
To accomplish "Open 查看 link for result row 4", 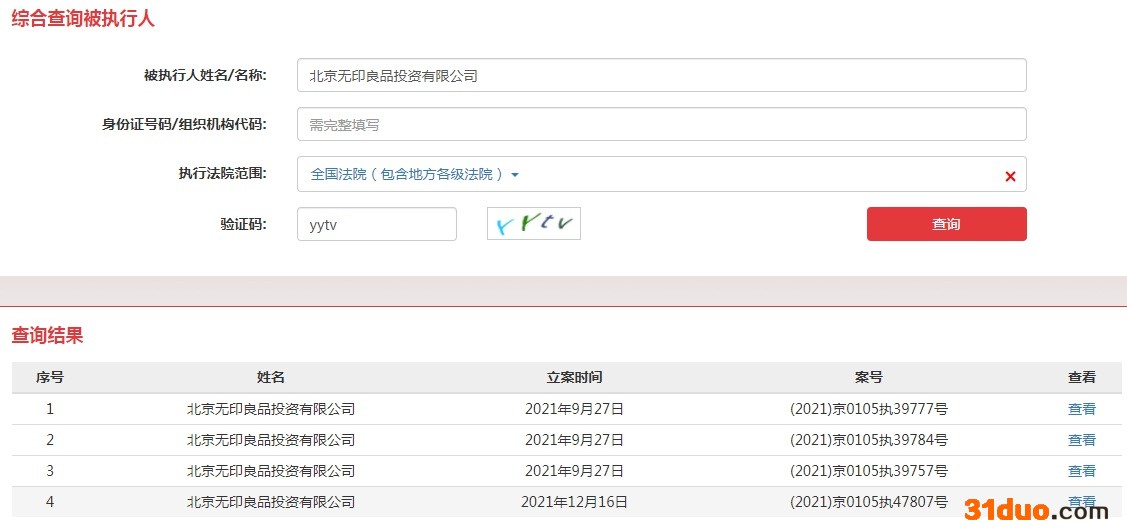I will [1081, 500].
